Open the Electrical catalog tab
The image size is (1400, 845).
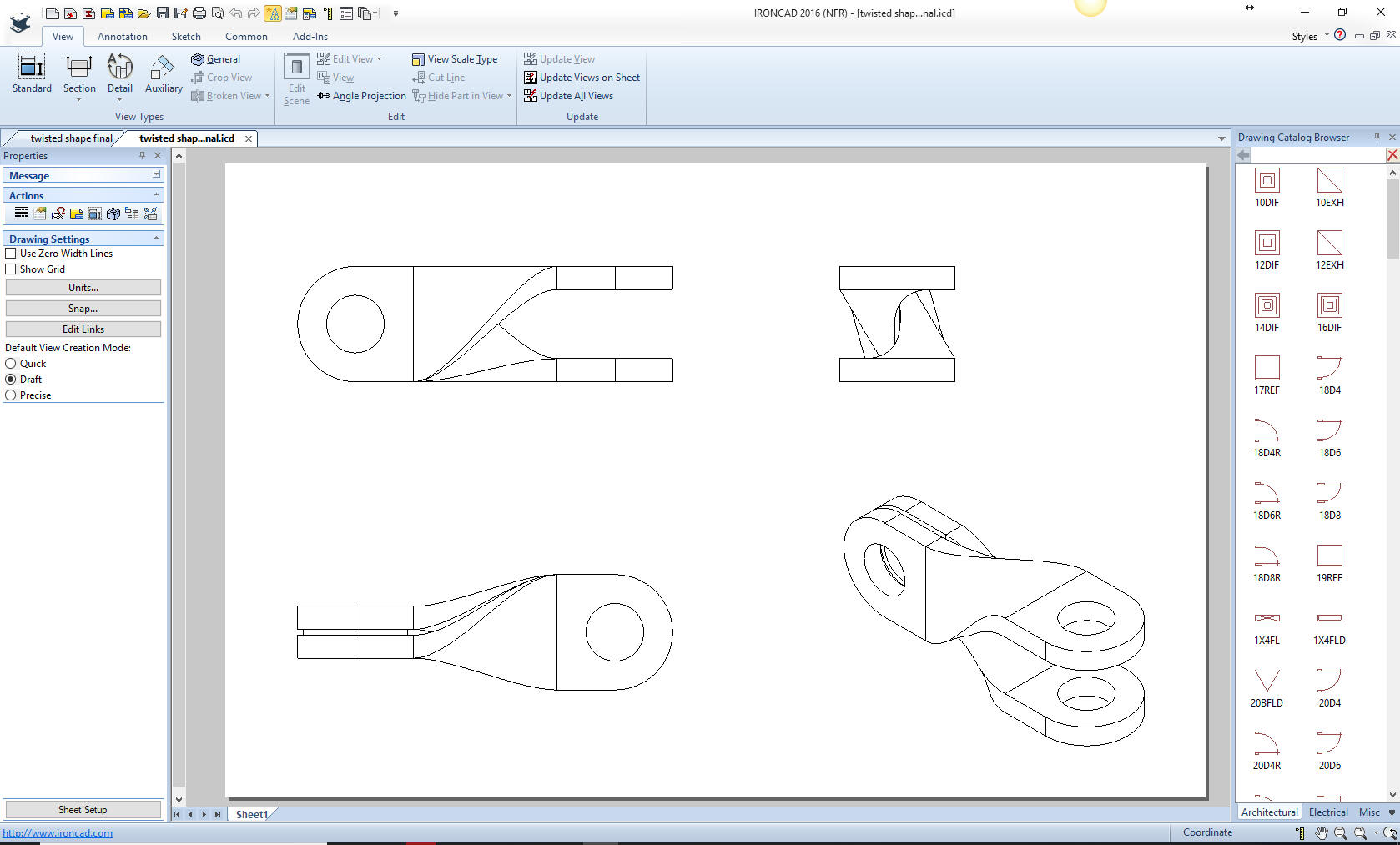(1328, 812)
